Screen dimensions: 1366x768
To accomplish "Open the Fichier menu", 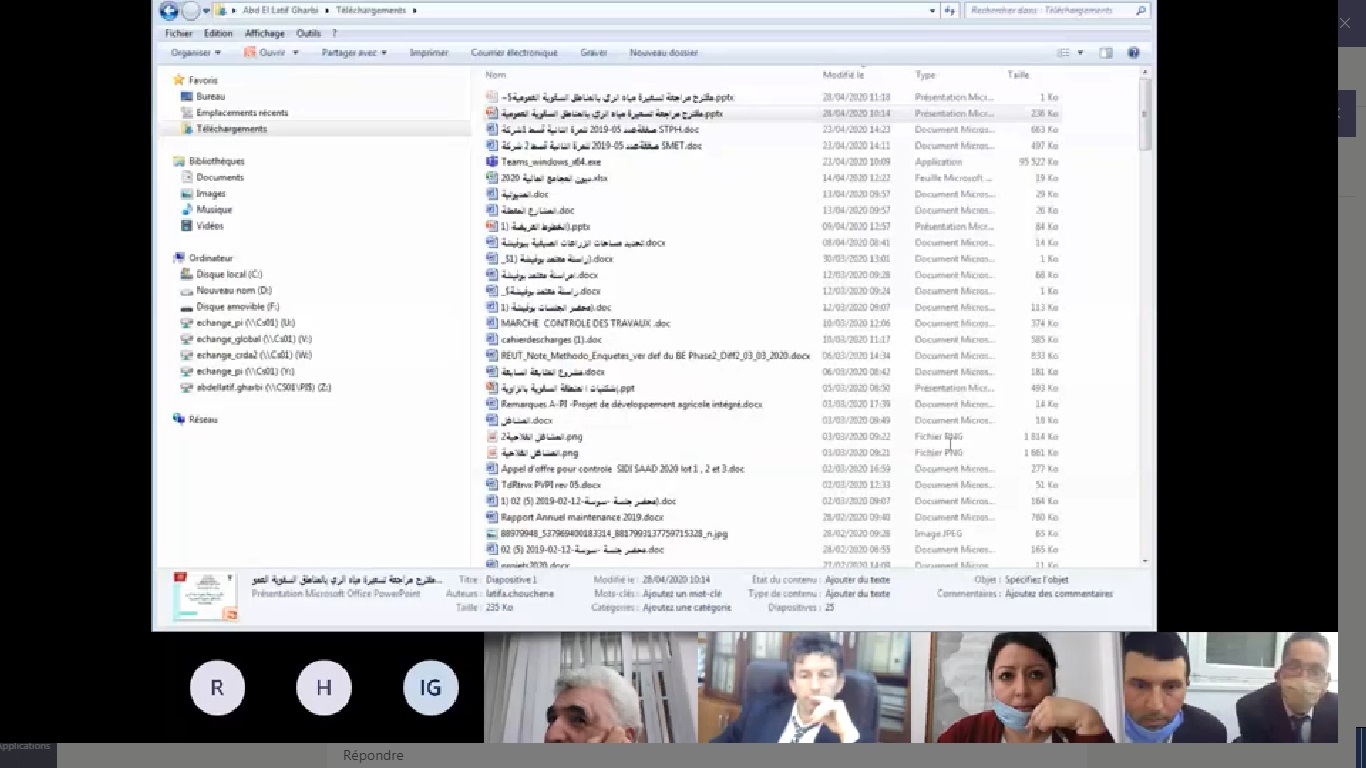I will point(178,33).
